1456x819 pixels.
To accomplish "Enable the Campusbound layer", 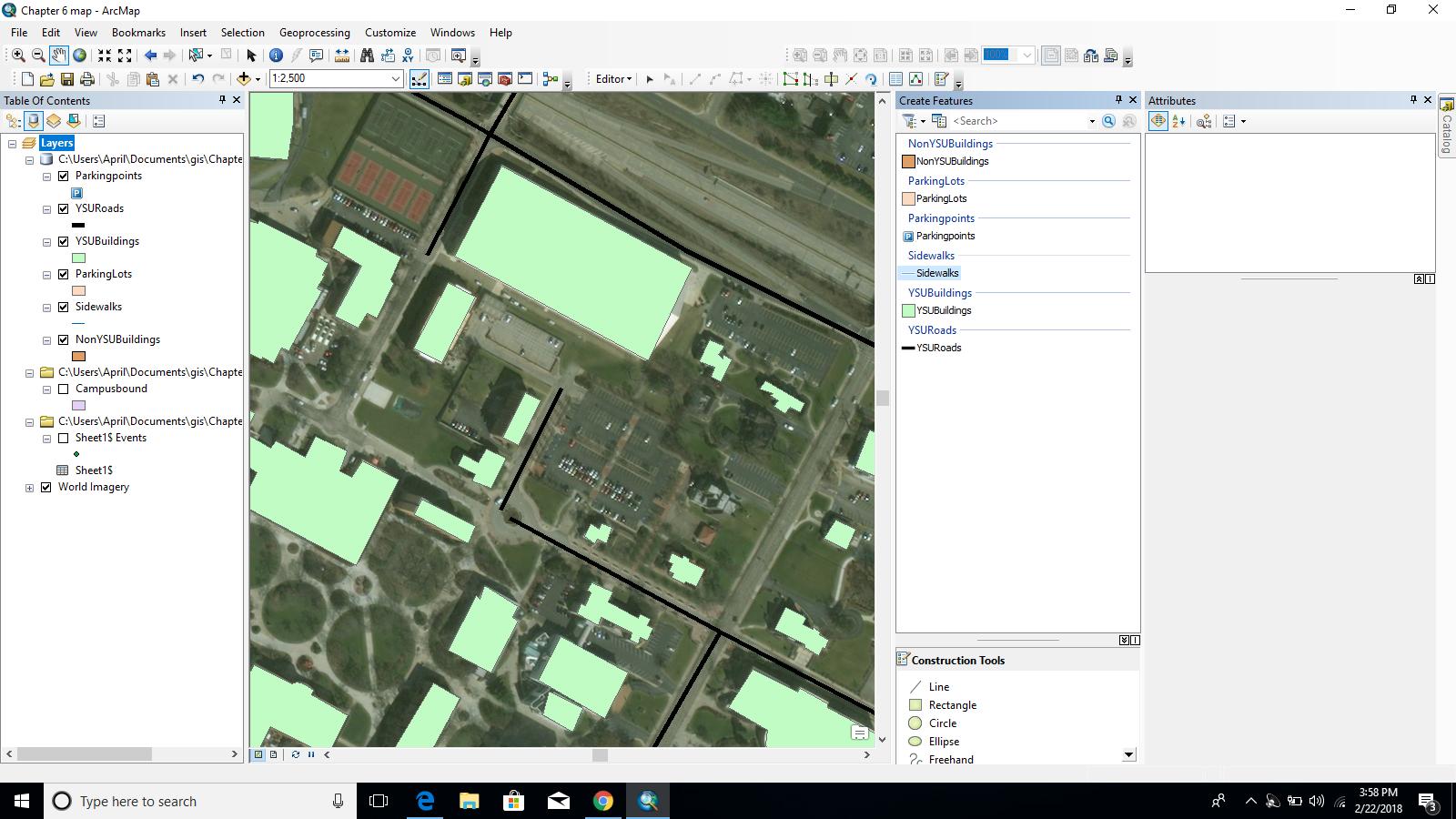I will click(64, 389).
